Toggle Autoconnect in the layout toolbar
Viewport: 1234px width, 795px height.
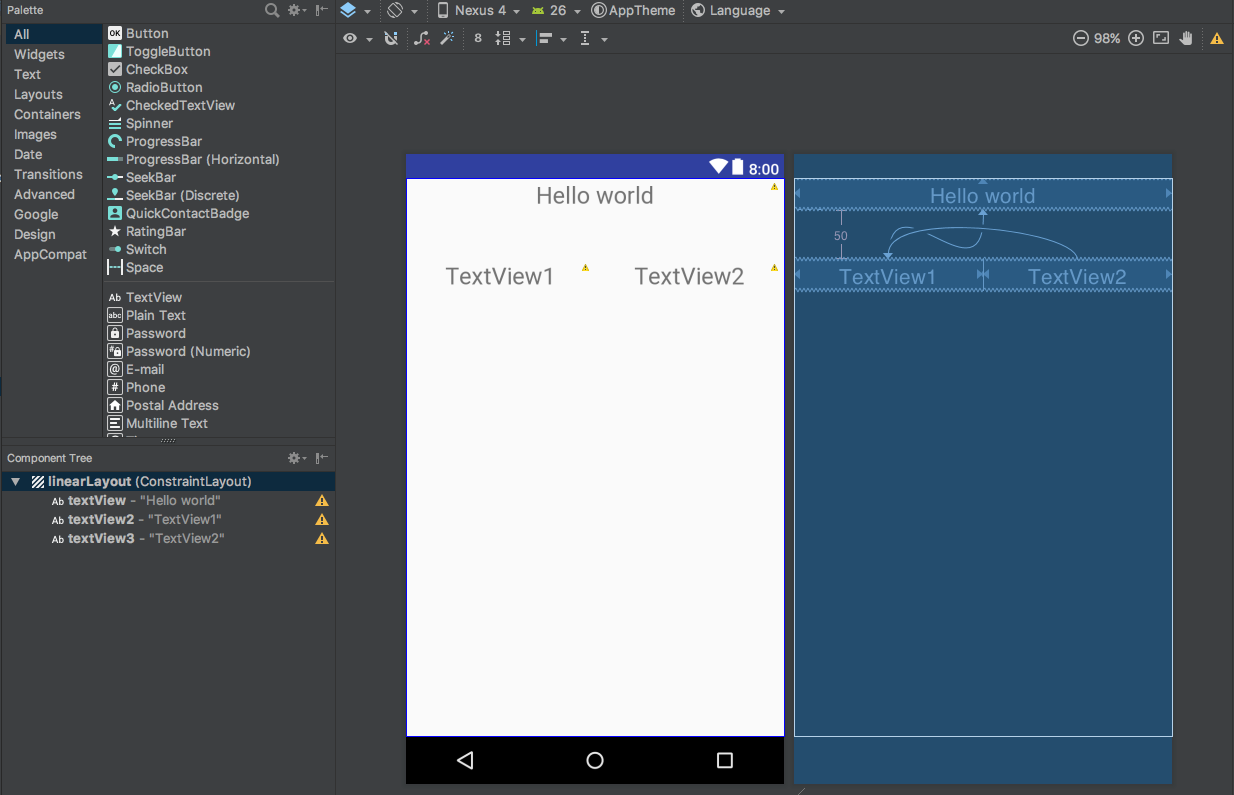click(x=392, y=38)
